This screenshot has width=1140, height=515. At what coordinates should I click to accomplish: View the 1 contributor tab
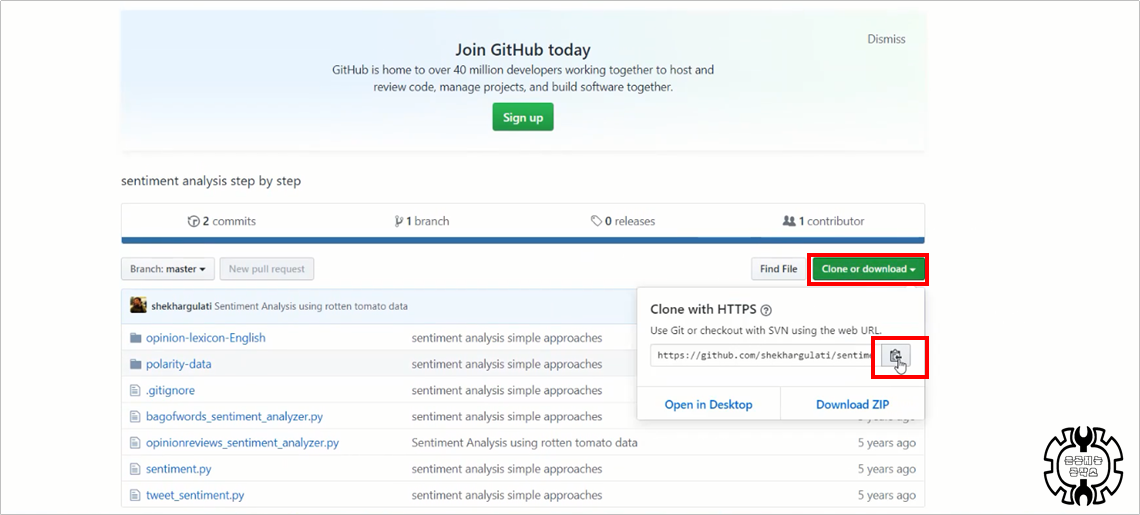tap(823, 221)
